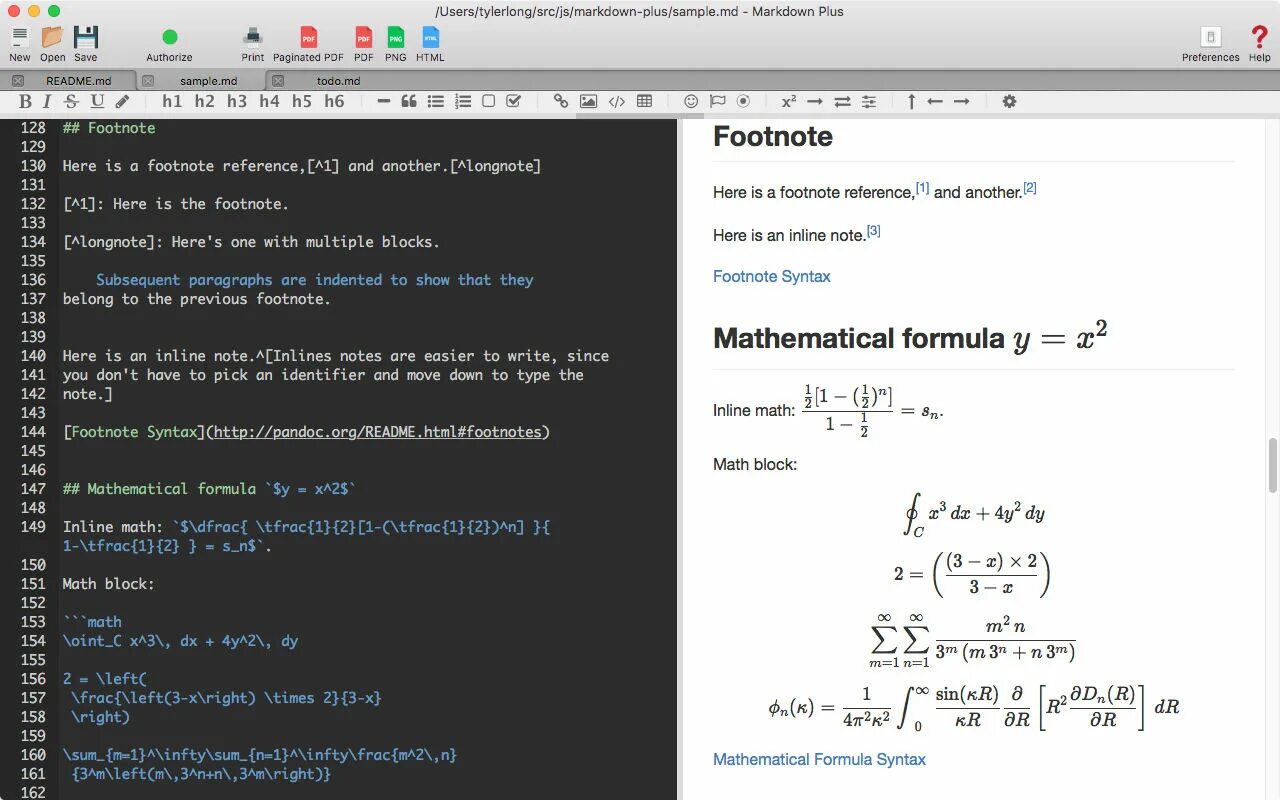
Task: Close the sample.md tab
Action: point(148,80)
